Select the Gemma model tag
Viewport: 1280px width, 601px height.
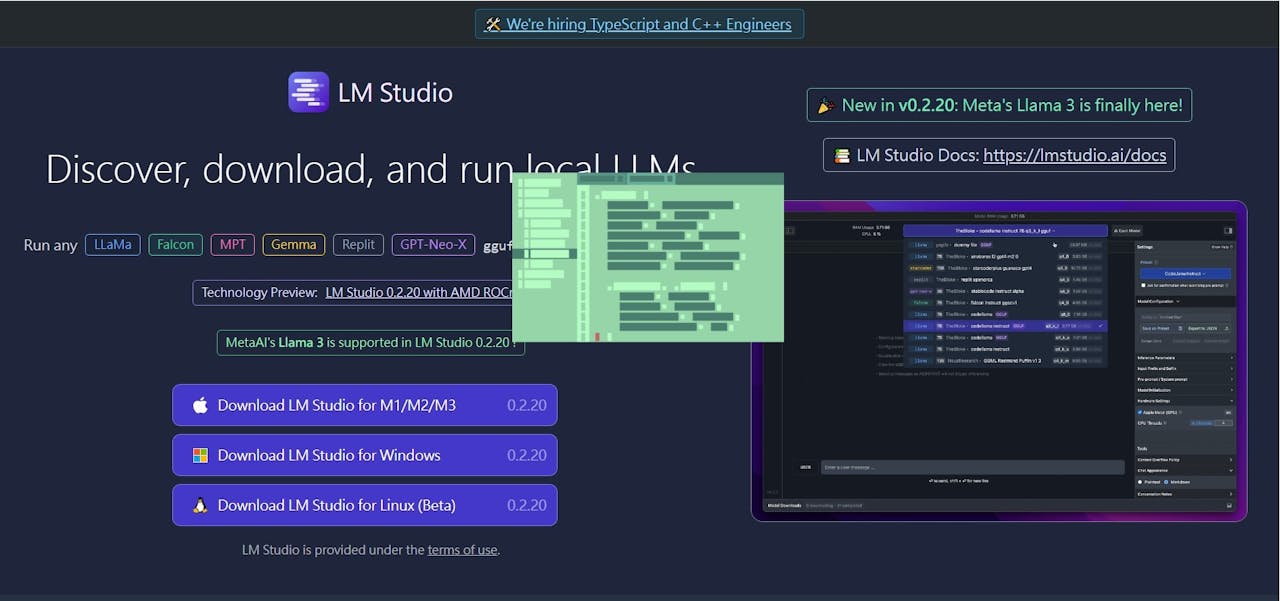click(294, 244)
